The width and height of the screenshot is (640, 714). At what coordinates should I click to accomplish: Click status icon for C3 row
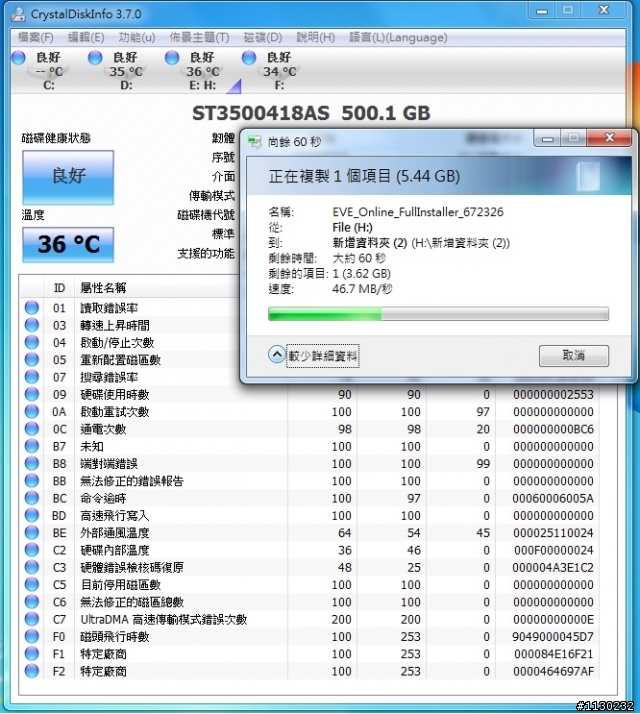coord(31,567)
